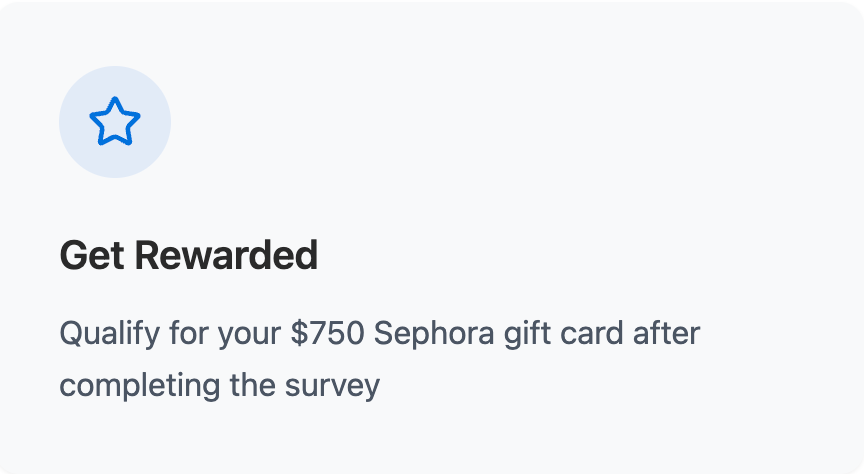Click empty card area right of the star
The width and height of the screenshot is (864, 474).
point(500,122)
